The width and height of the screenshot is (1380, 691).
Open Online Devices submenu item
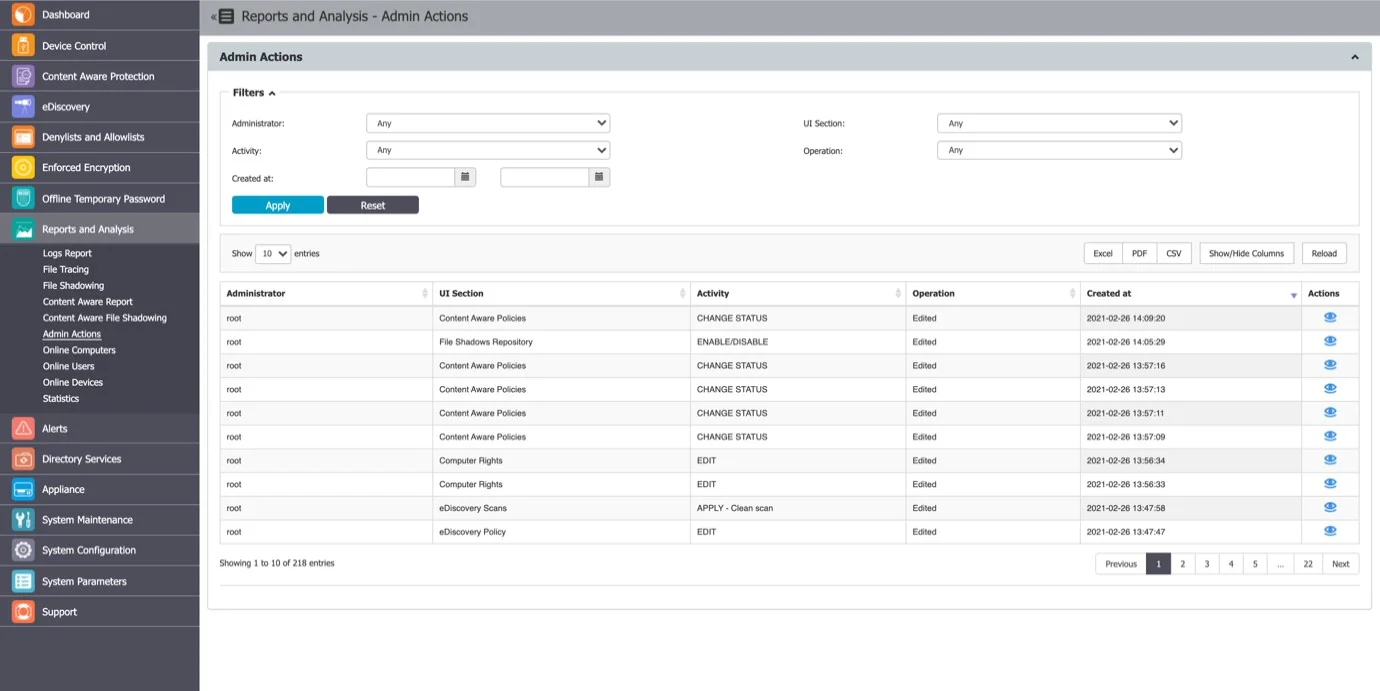coord(73,382)
